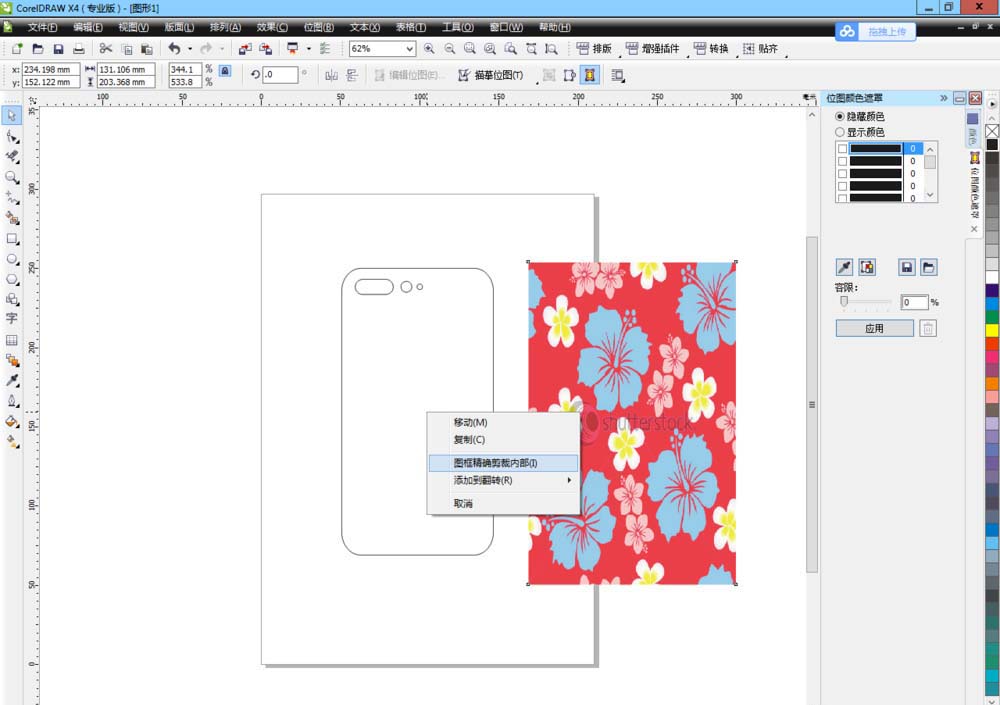
Task: Choose 图框精确剪裁内部(I) from context menu
Action: (x=503, y=463)
